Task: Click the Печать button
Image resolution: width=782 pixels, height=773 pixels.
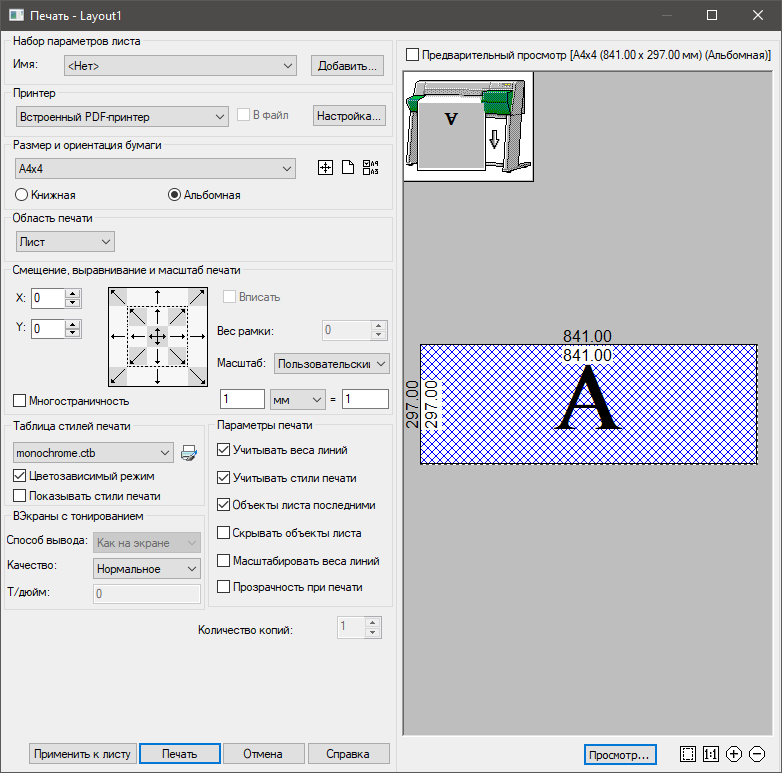Action: click(x=180, y=754)
